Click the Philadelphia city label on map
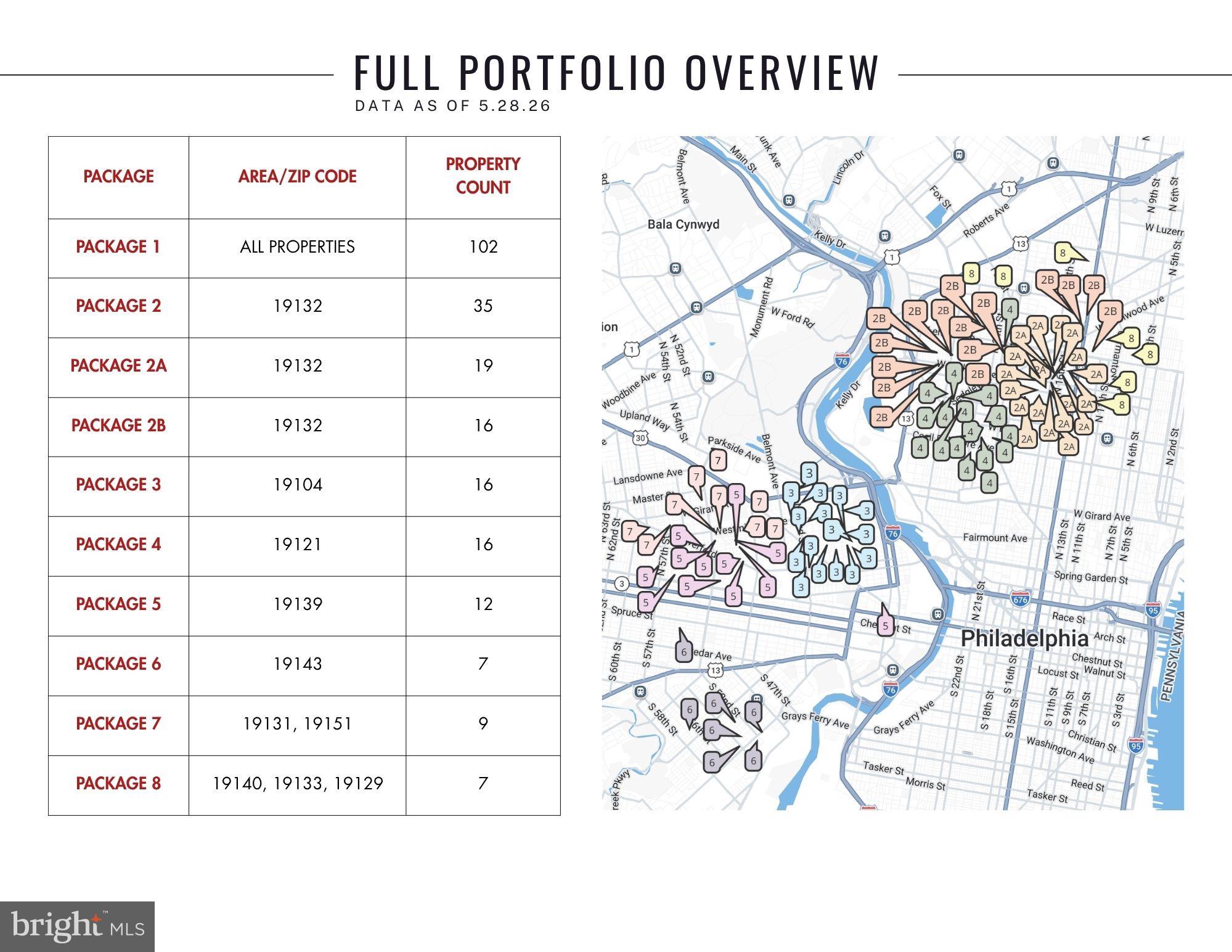Screen dimensions: 1232x952 pos(1024,638)
